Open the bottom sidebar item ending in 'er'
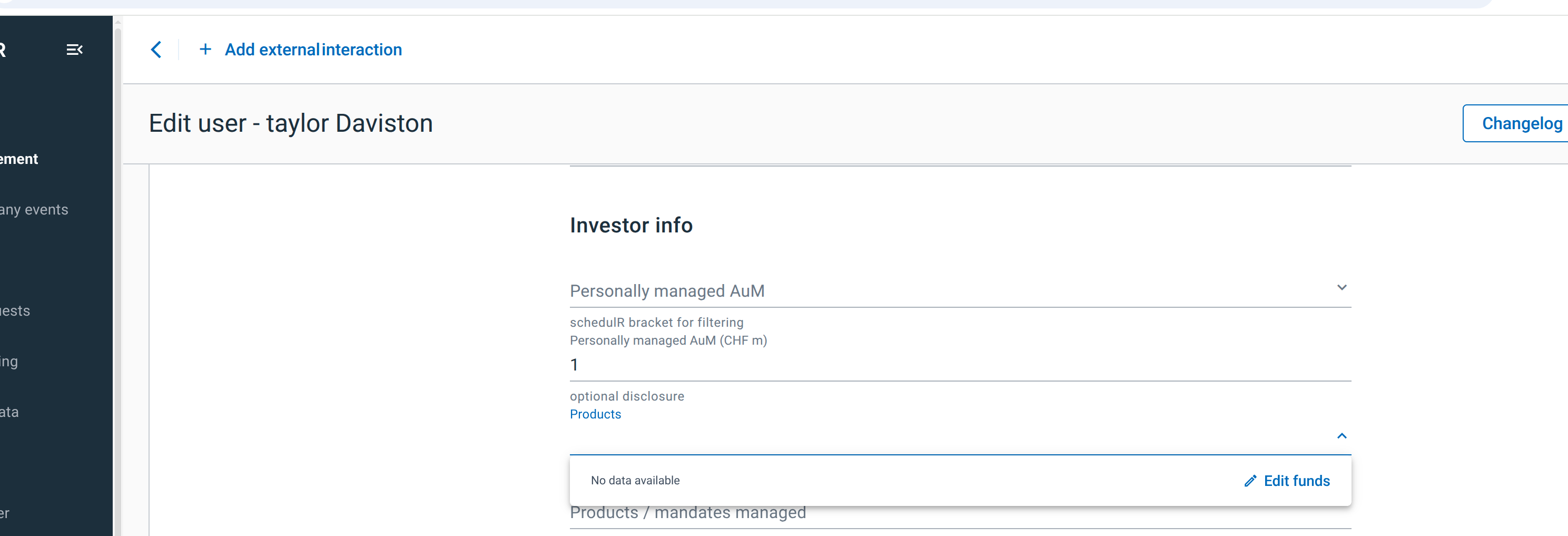The width and height of the screenshot is (1568, 536). tap(5, 513)
